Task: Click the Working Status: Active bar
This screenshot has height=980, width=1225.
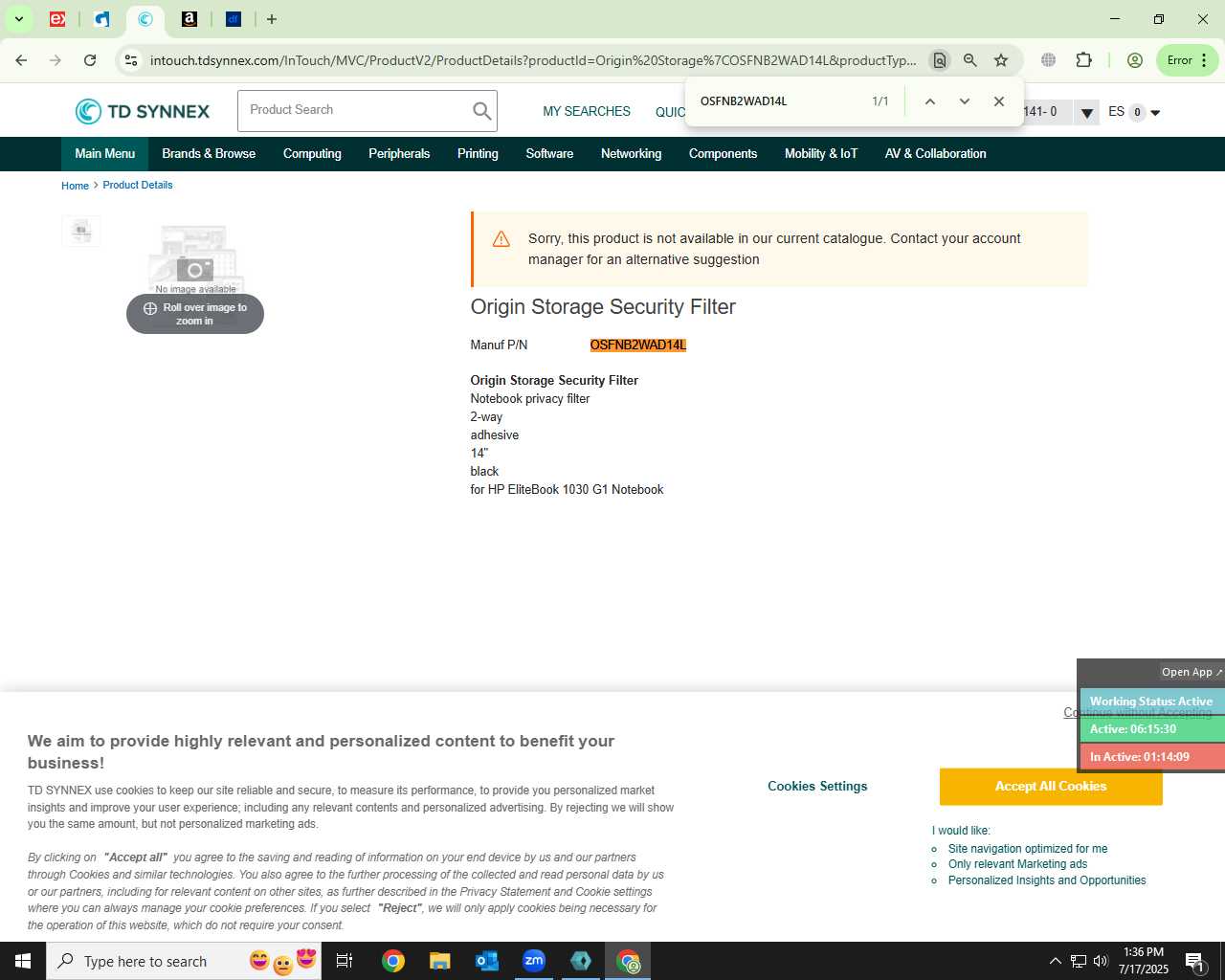Action: pyautogui.click(x=1151, y=702)
